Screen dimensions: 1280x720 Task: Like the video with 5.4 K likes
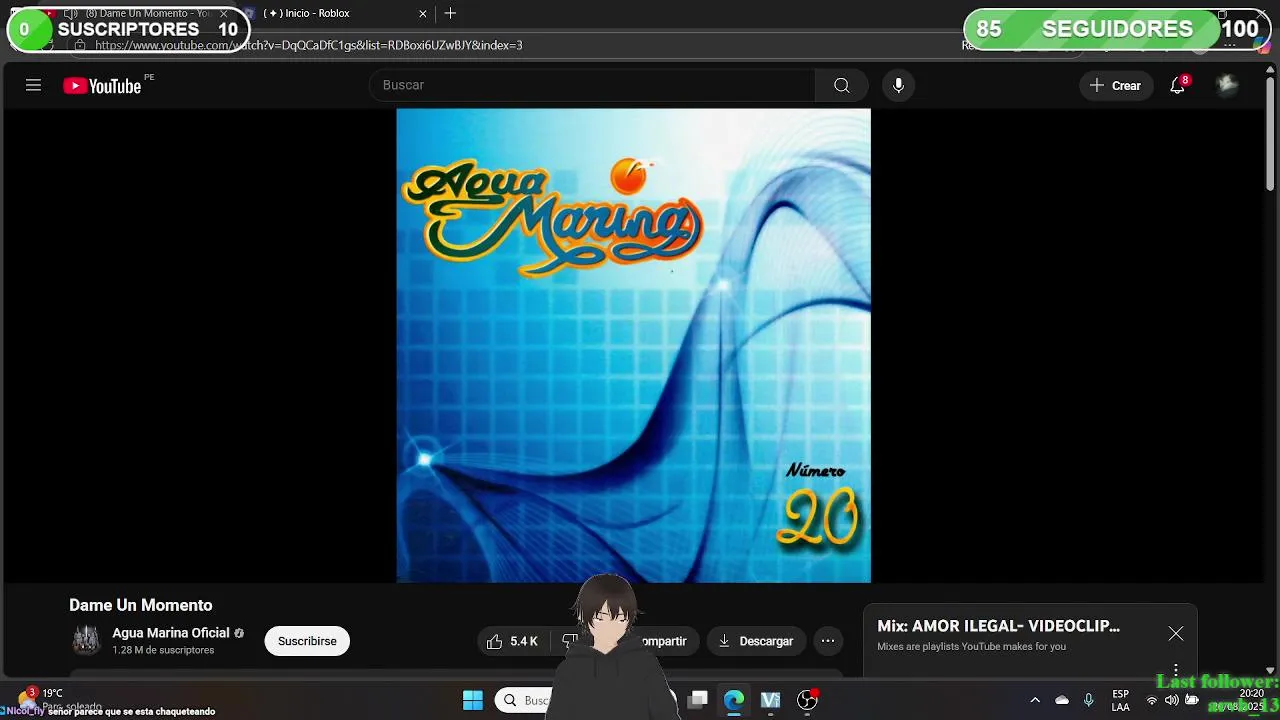point(512,641)
